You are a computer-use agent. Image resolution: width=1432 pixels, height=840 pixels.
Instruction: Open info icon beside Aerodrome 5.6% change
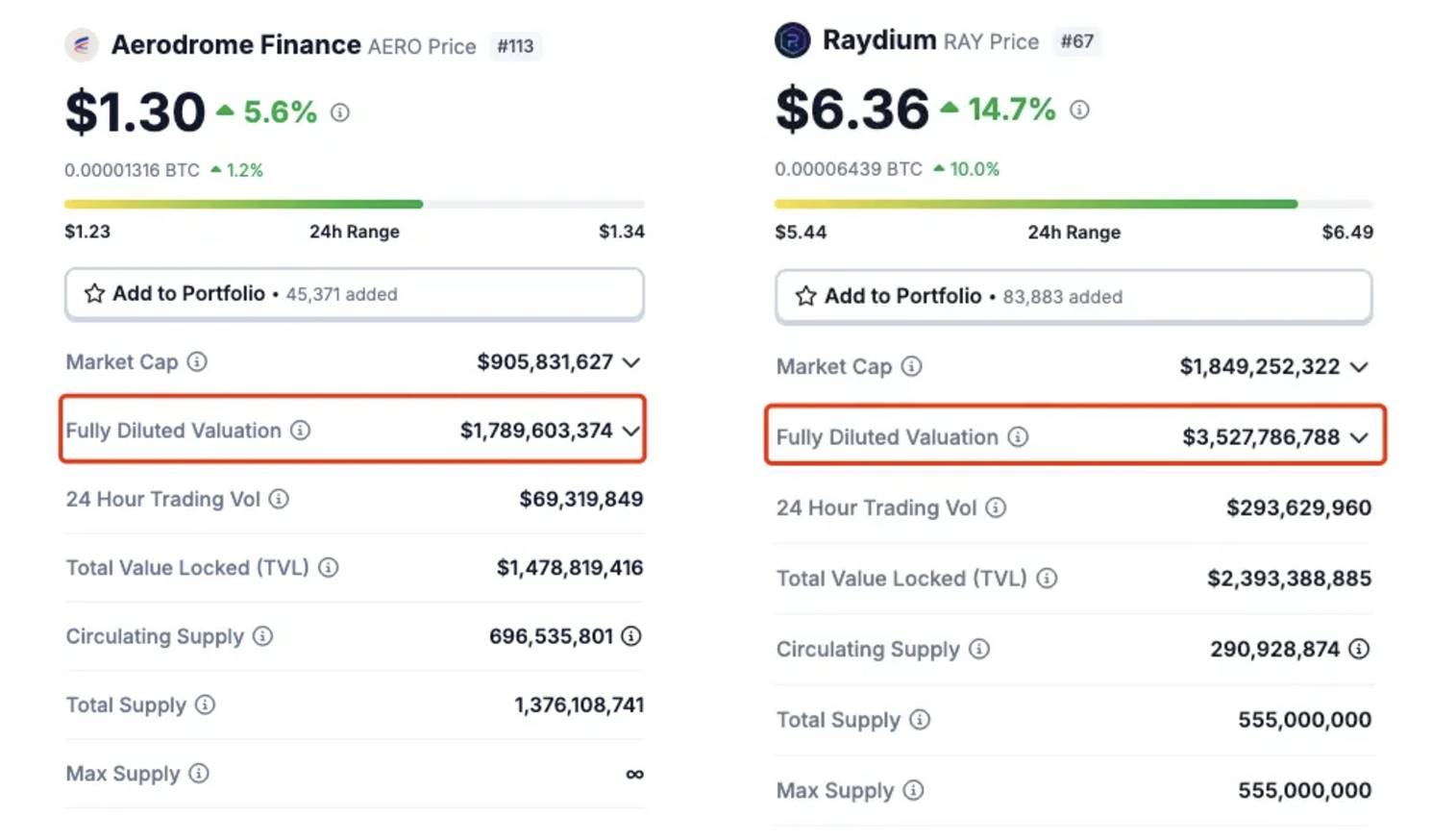coord(340,112)
